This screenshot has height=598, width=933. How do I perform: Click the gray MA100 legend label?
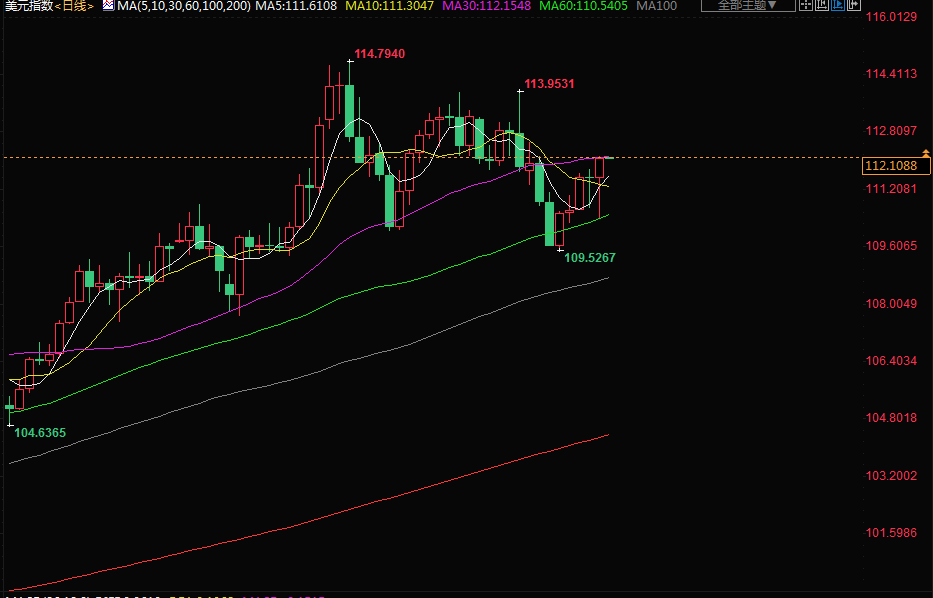coord(657,6)
